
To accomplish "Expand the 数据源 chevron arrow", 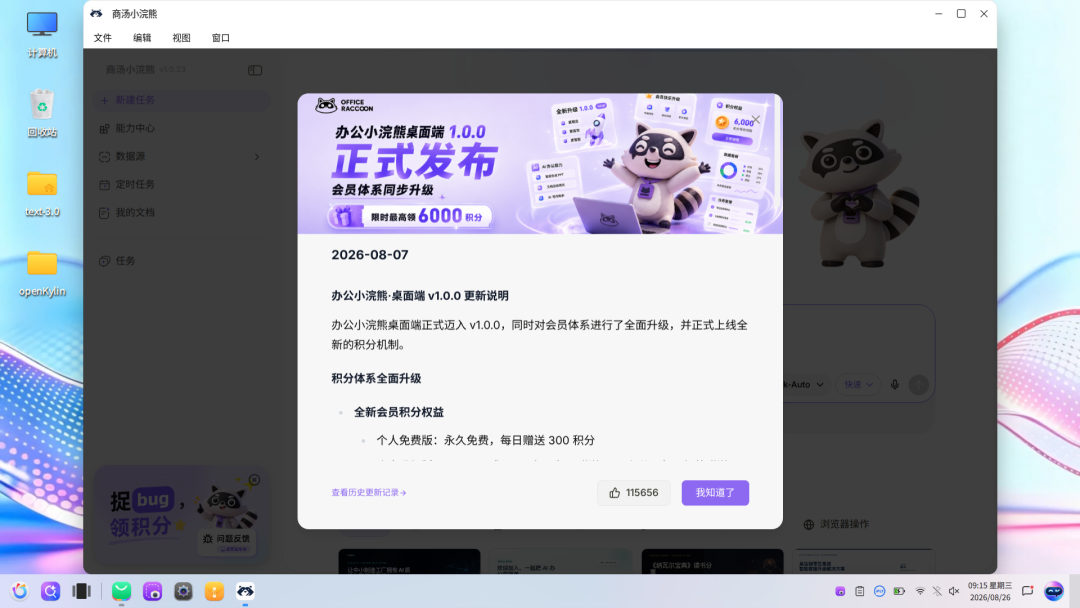I will click(x=257, y=157).
